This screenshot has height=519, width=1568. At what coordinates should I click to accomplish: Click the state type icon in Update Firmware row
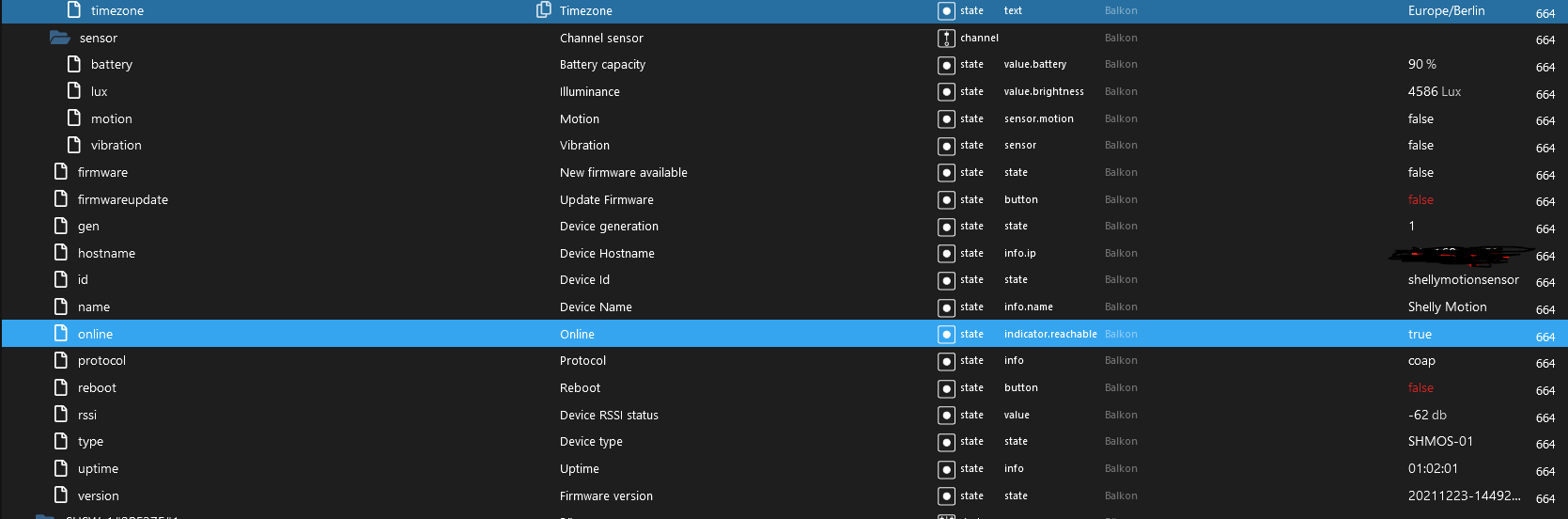(x=946, y=200)
